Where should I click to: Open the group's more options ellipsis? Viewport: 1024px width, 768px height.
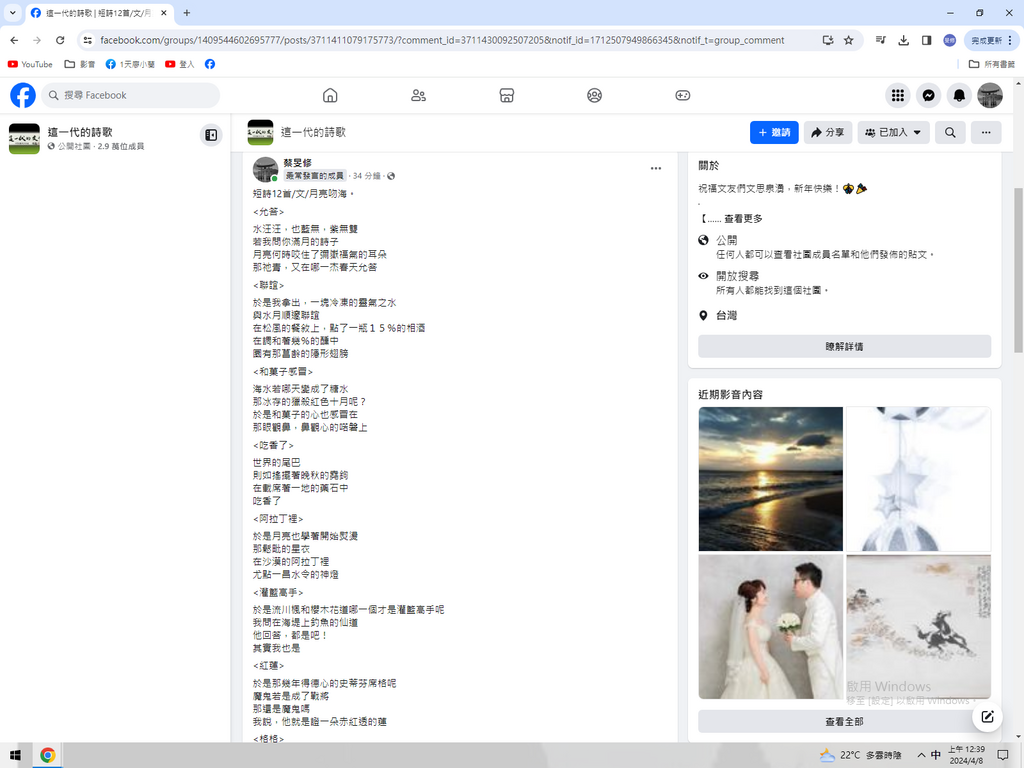tap(985, 132)
